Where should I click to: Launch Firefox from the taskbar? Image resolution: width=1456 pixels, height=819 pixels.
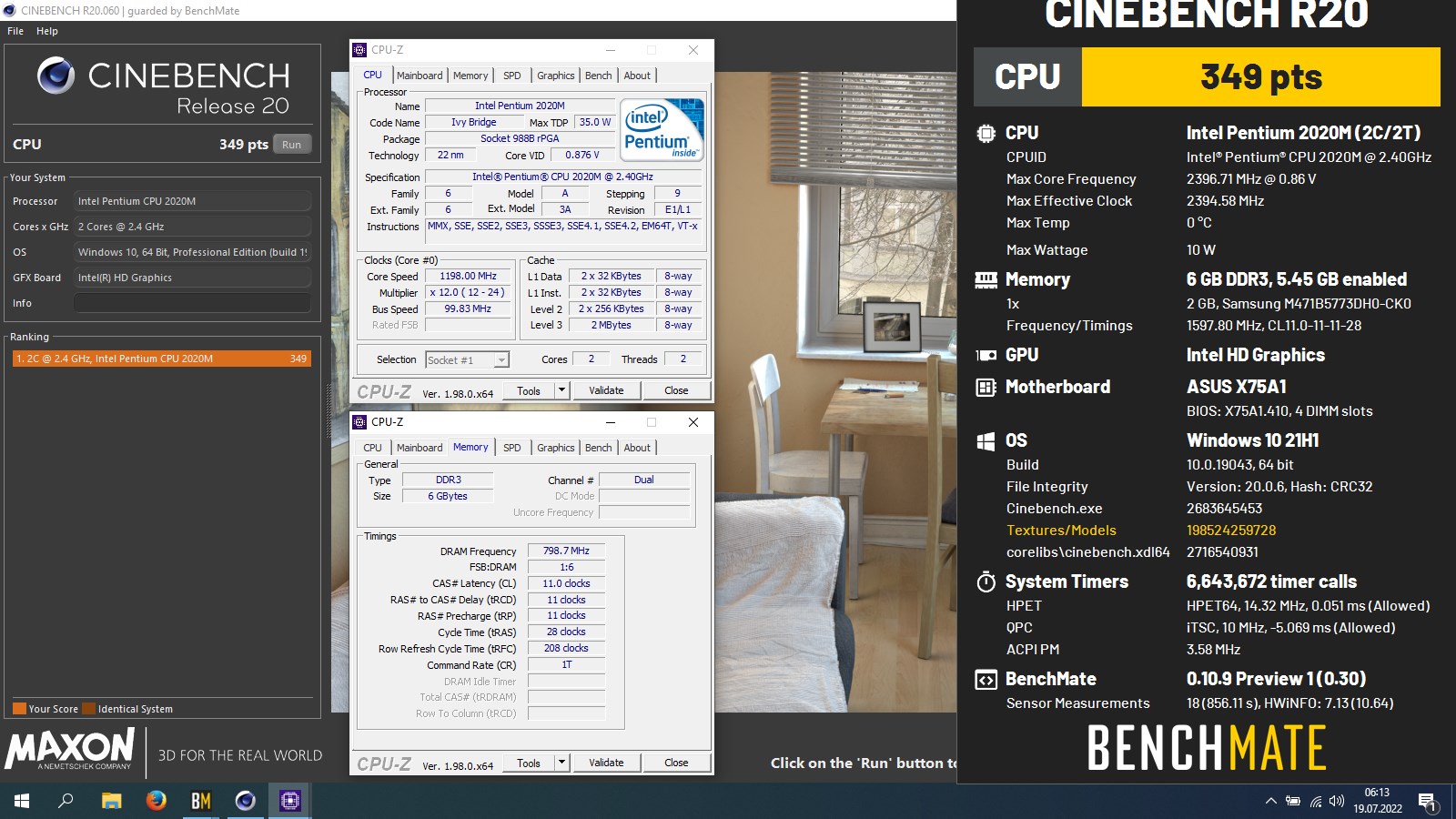(157, 801)
